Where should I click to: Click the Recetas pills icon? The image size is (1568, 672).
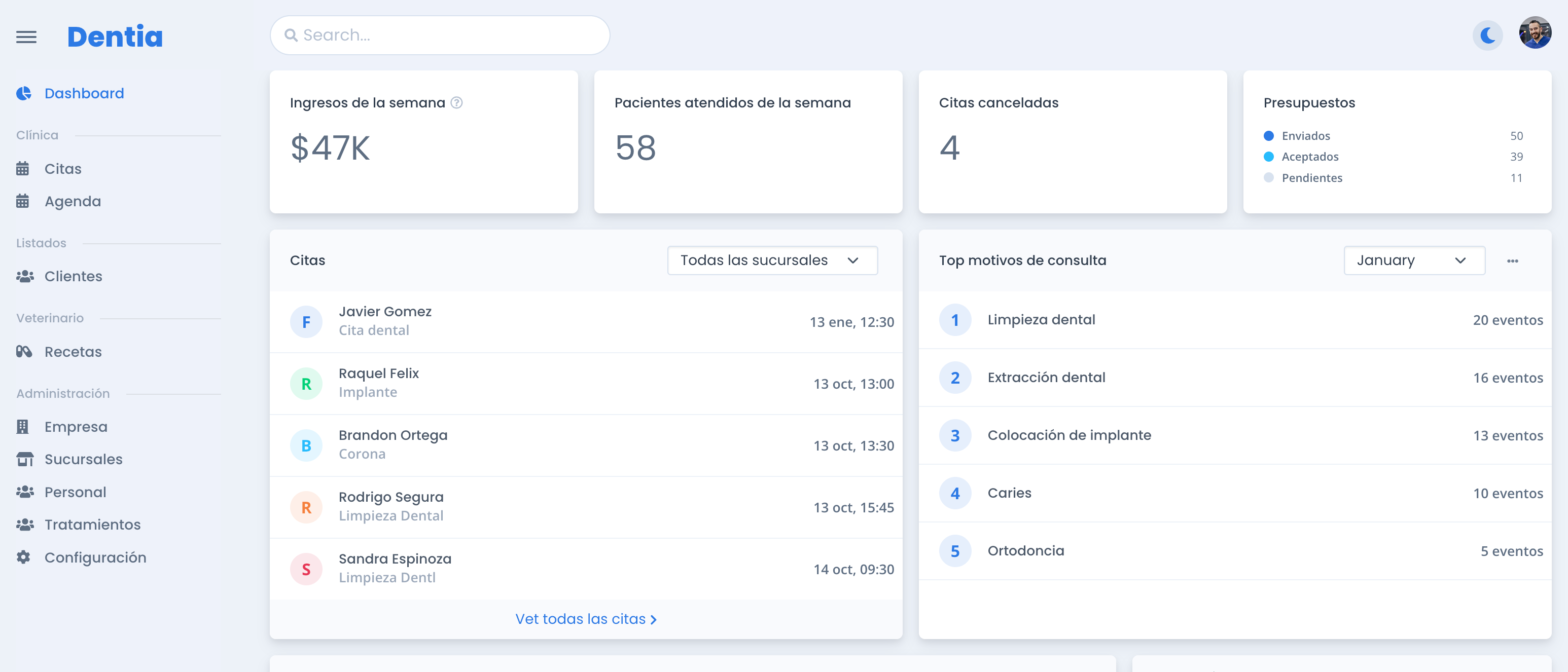(24, 352)
